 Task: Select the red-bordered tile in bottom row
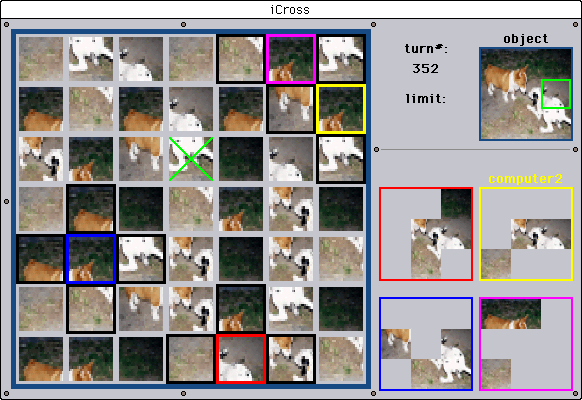241,359
